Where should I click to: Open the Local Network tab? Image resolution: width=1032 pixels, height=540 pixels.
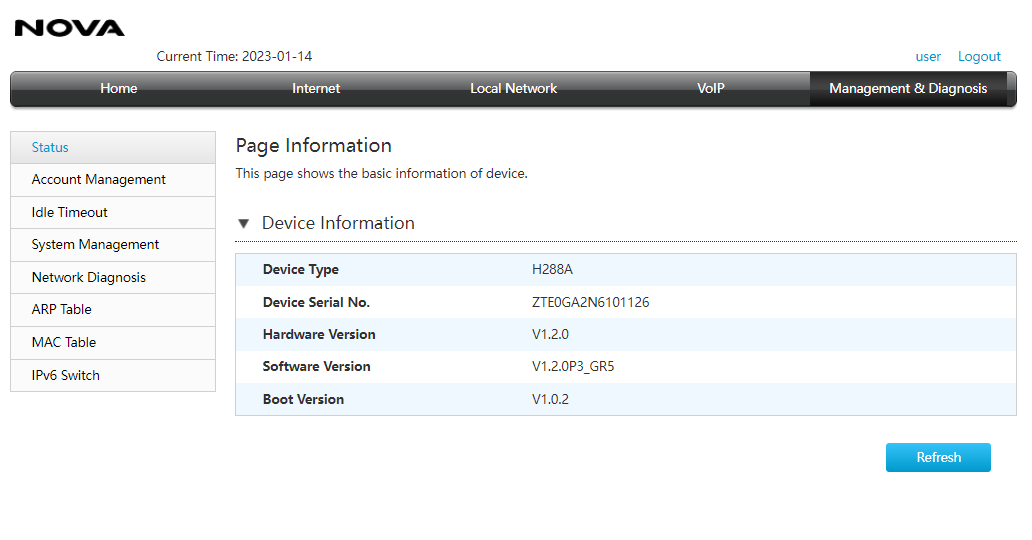[x=513, y=88]
